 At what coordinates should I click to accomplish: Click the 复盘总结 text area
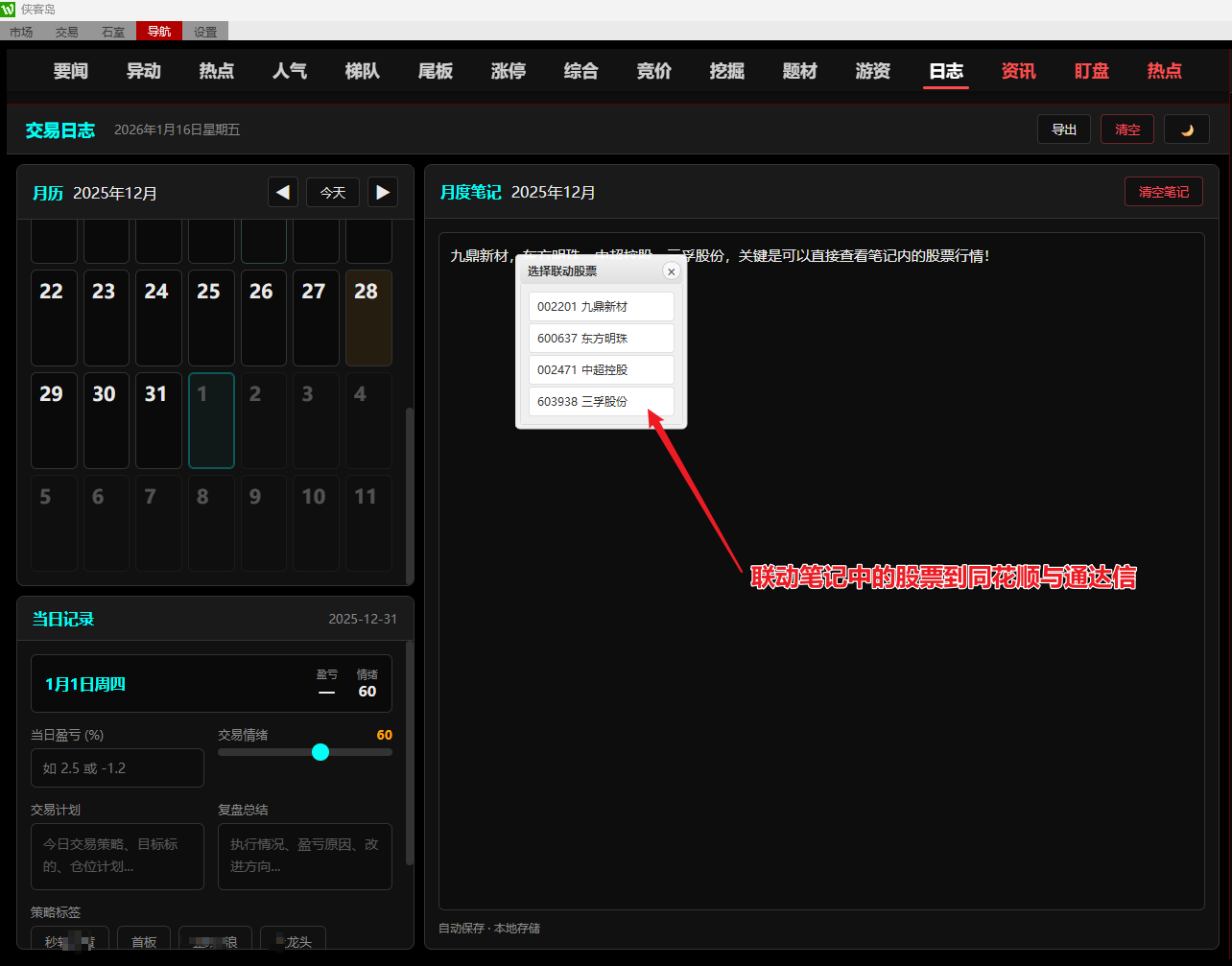pyautogui.click(x=305, y=856)
